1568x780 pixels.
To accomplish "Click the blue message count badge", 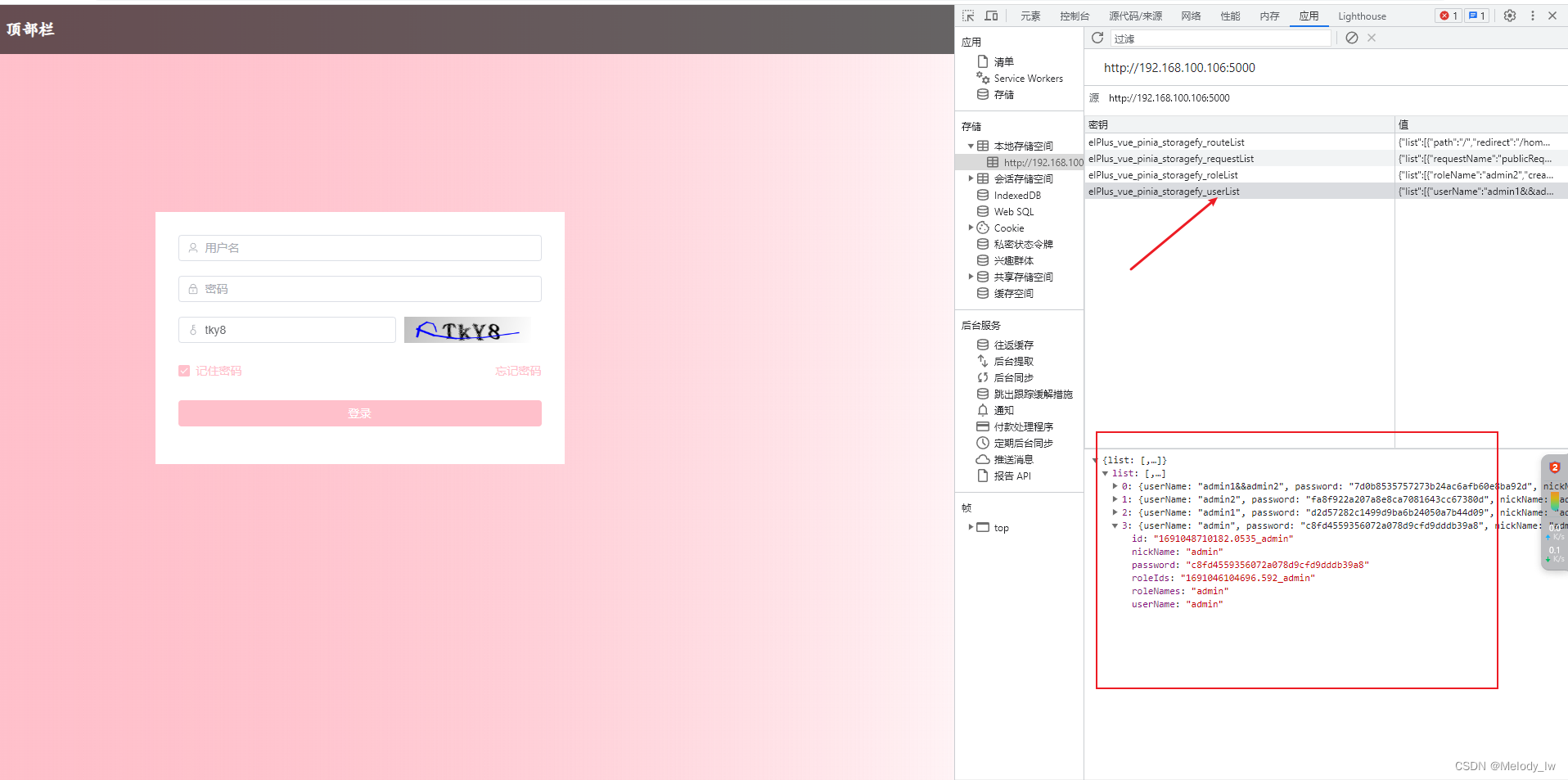I will point(1476,16).
